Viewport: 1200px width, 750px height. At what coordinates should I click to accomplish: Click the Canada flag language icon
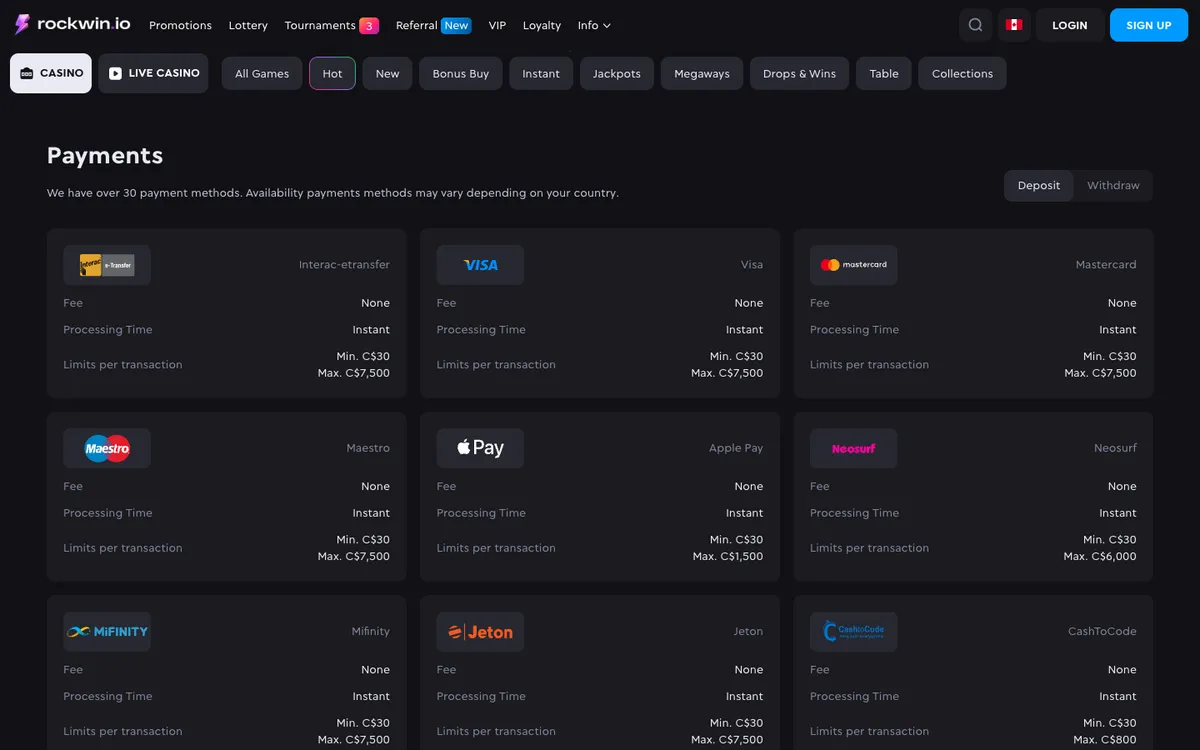coord(1014,25)
